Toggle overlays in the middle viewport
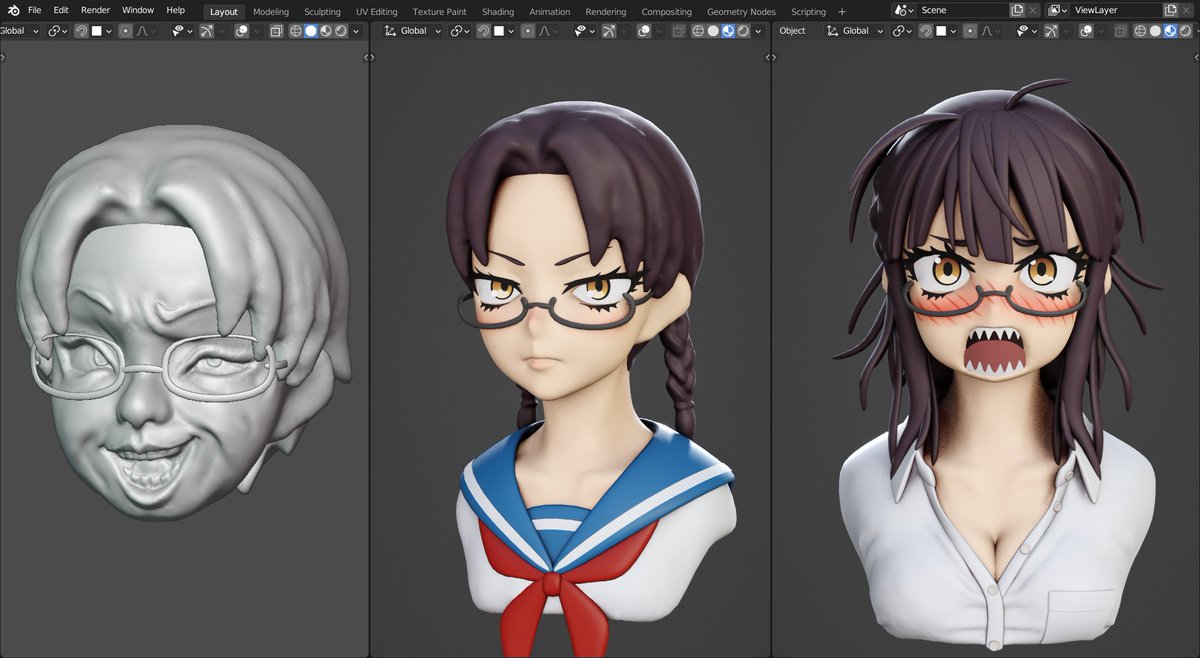 (644, 31)
